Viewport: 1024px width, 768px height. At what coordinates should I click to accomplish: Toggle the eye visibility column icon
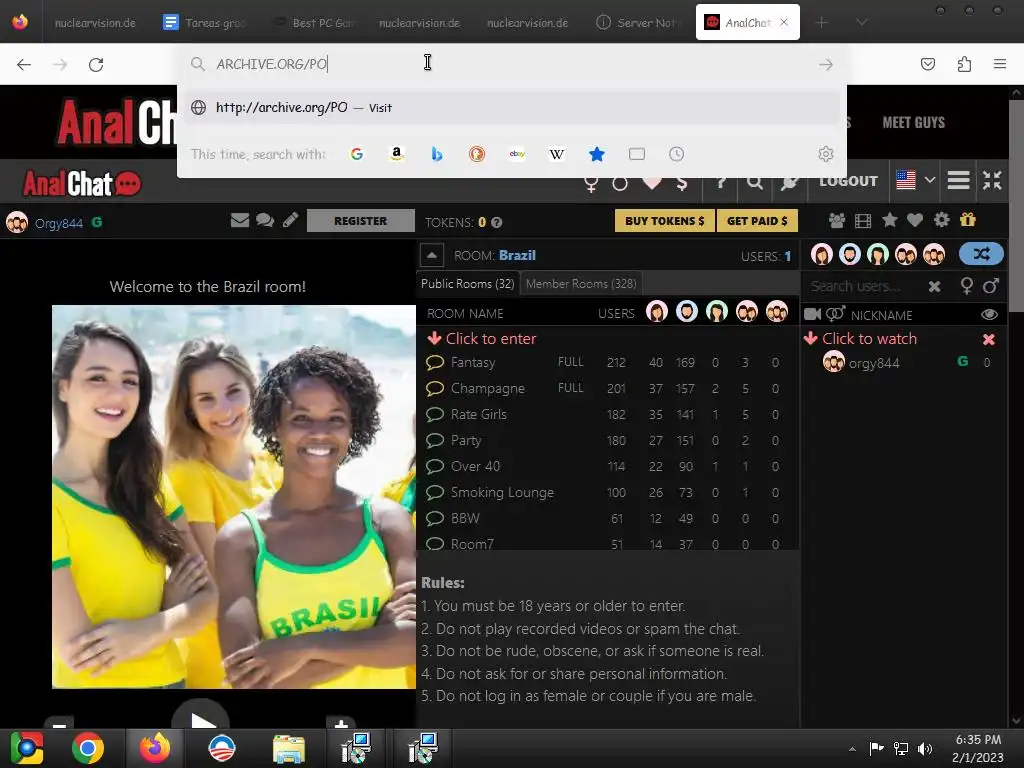pos(989,315)
